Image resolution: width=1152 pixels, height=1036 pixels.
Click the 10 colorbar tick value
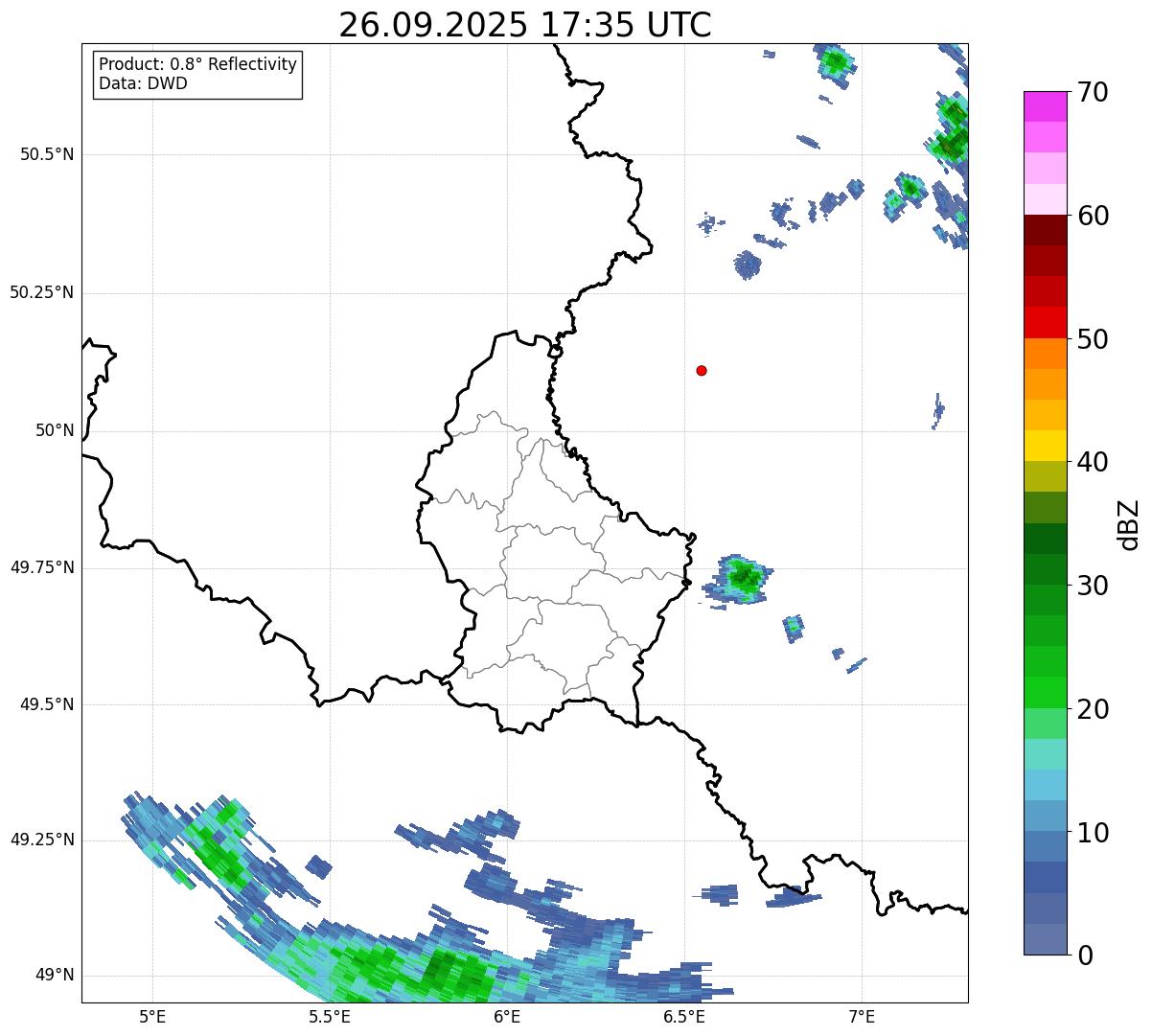tap(1093, 833)
